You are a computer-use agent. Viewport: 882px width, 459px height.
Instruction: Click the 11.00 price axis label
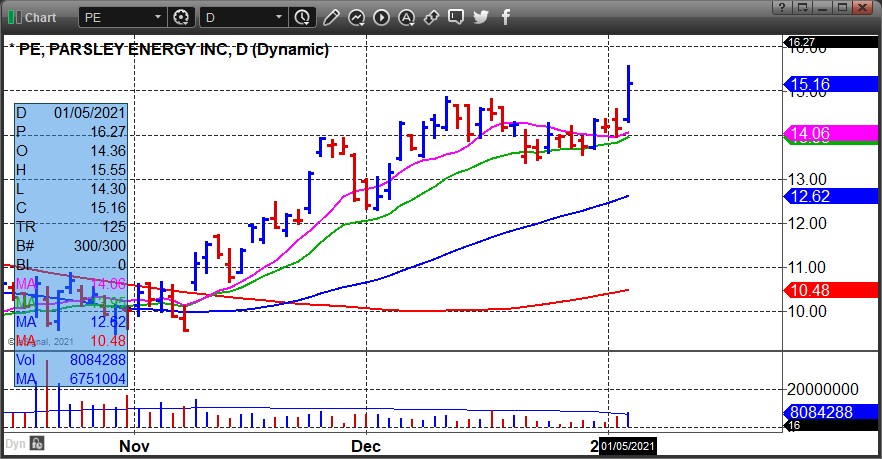pos(807,267)
